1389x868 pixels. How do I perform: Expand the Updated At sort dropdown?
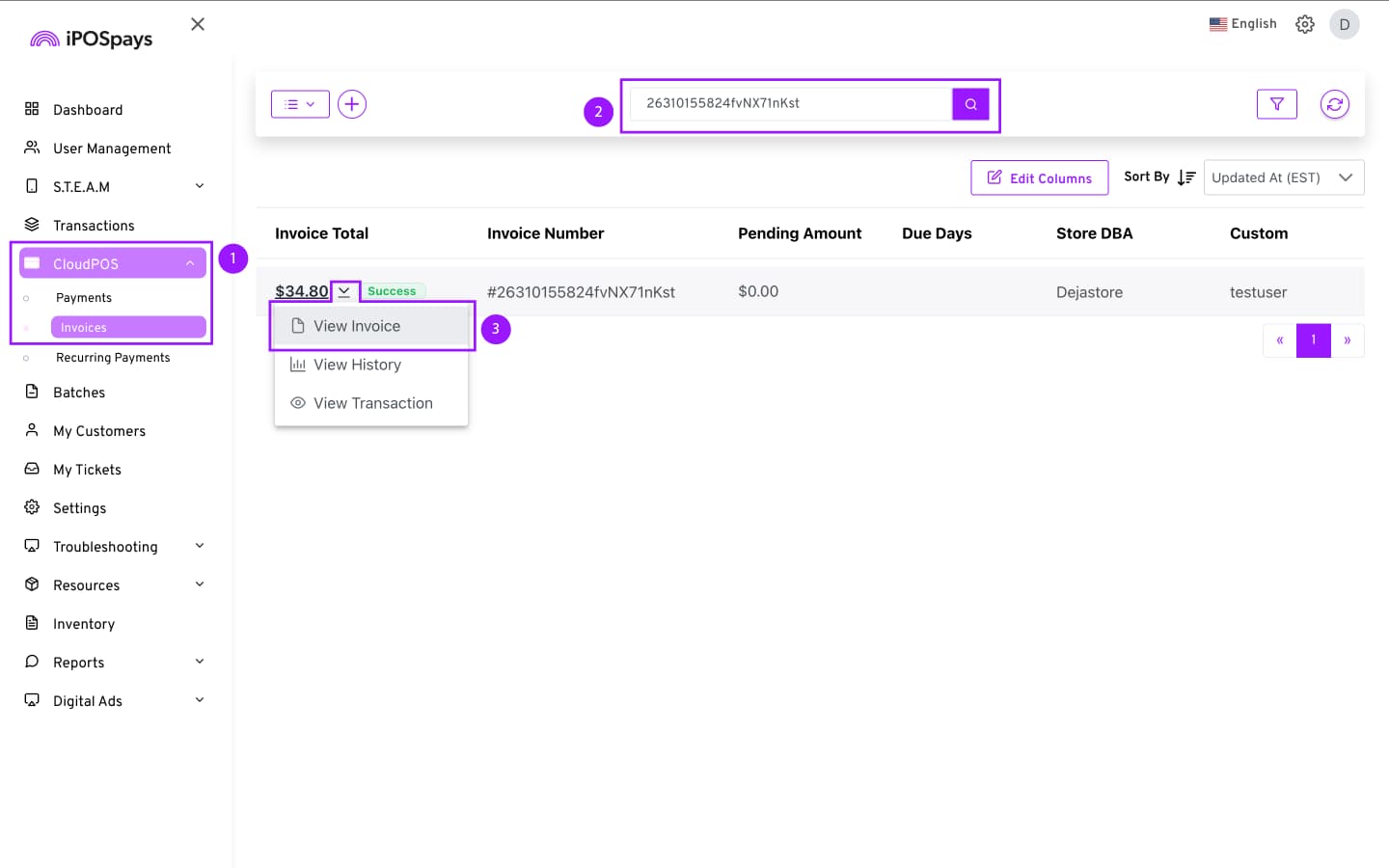tap(1283, 177)
